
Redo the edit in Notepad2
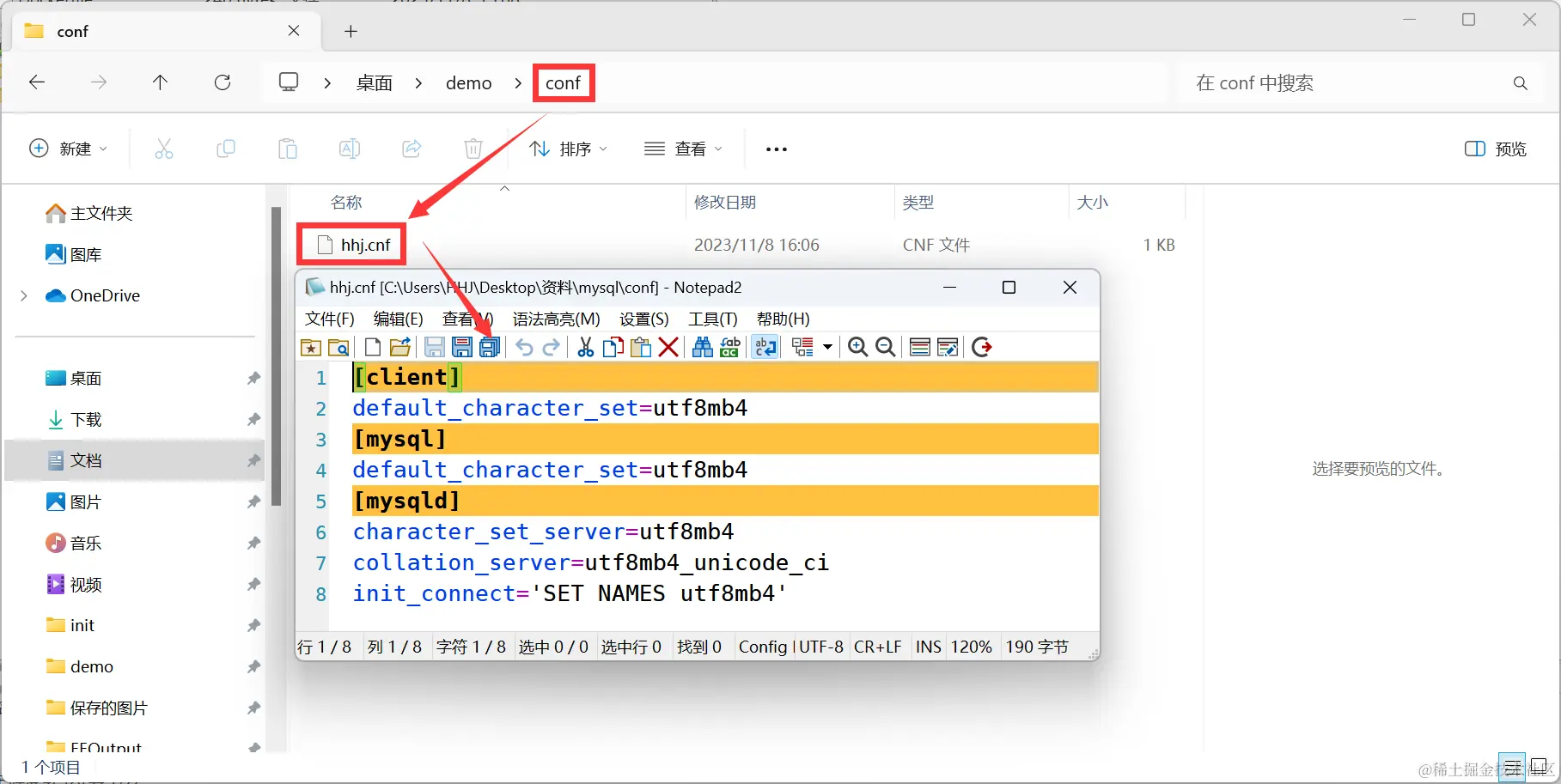click(552, 347)
